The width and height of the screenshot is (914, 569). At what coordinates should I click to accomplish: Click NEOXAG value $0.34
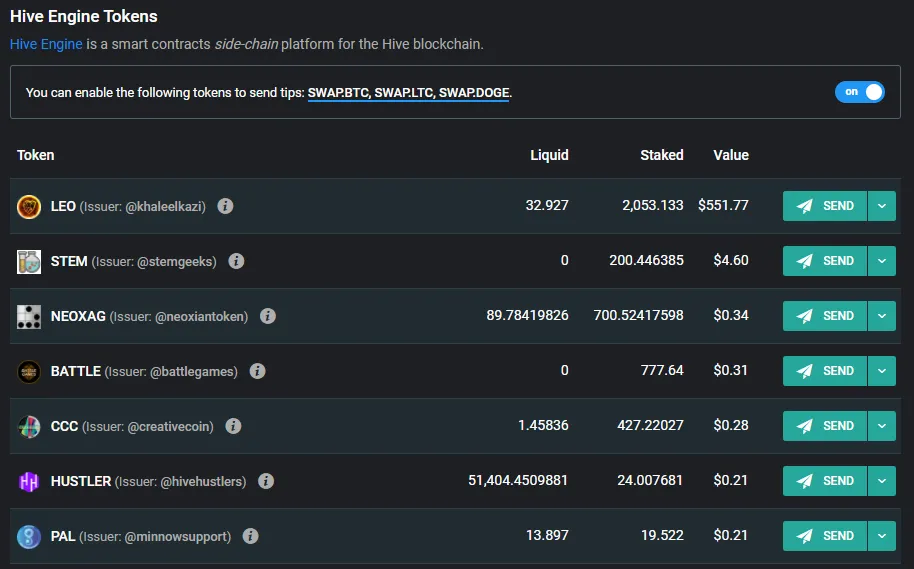(x=731, y=315)
